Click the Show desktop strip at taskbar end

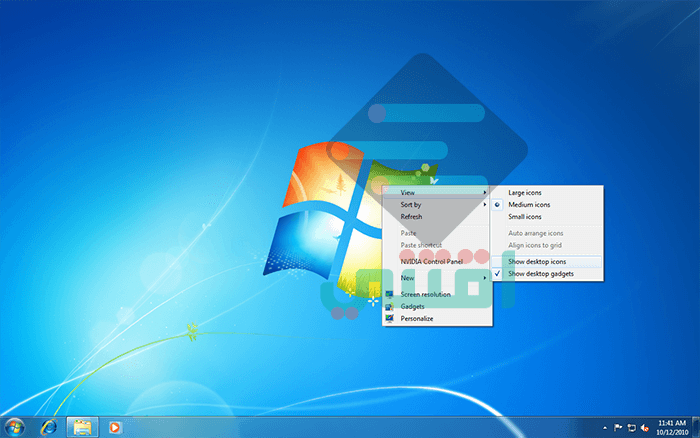tap(696, 427)
